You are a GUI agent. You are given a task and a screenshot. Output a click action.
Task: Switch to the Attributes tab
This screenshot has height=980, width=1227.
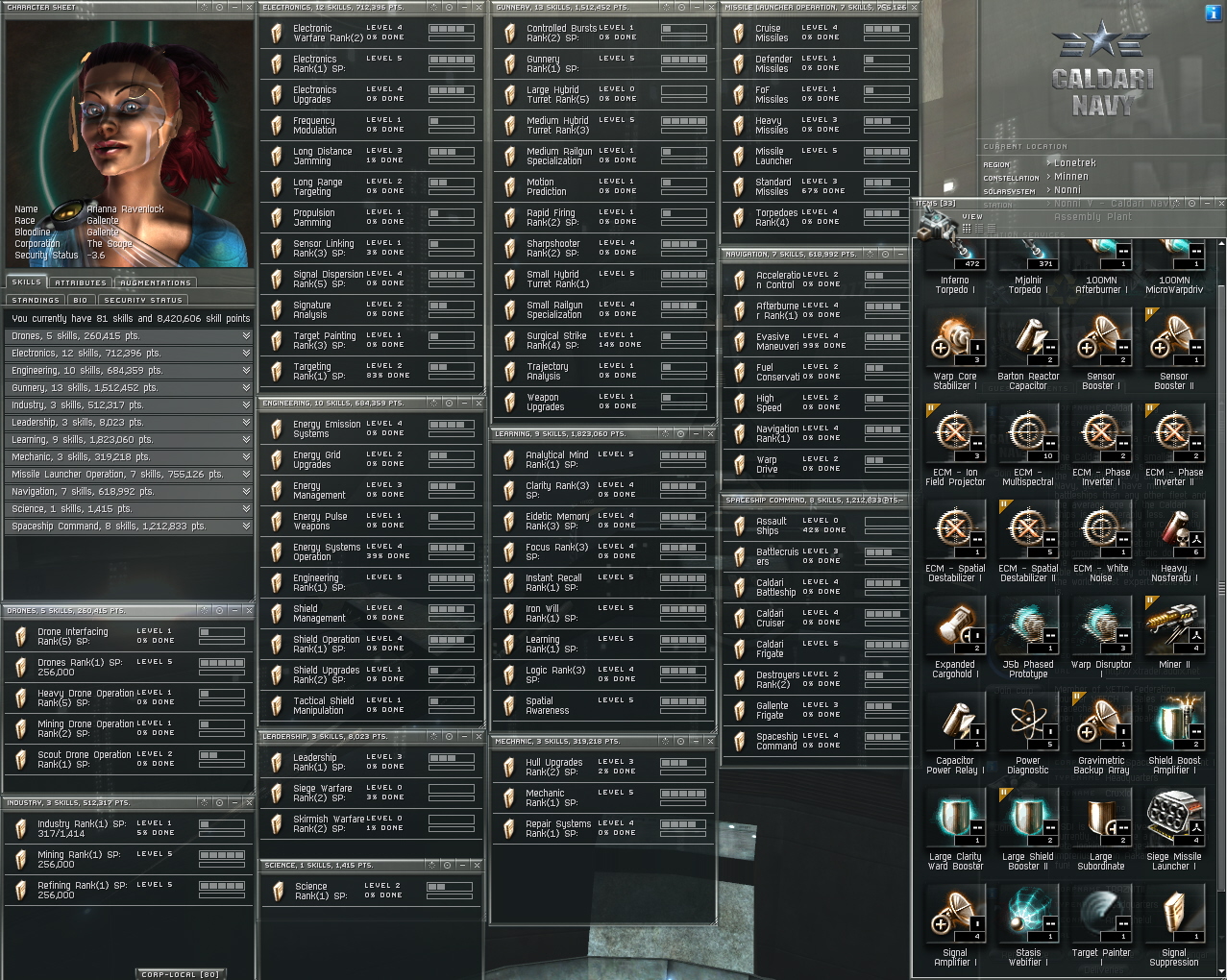coord(81,283)
